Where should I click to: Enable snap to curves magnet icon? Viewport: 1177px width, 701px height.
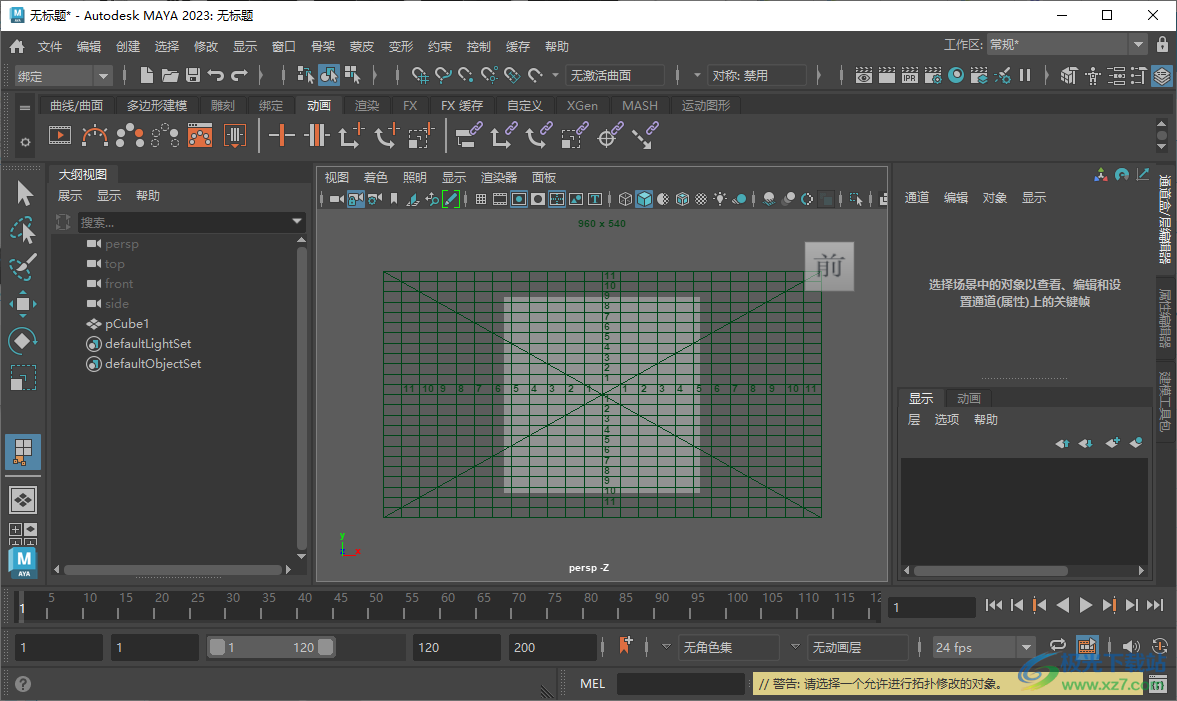click(443, 75)
